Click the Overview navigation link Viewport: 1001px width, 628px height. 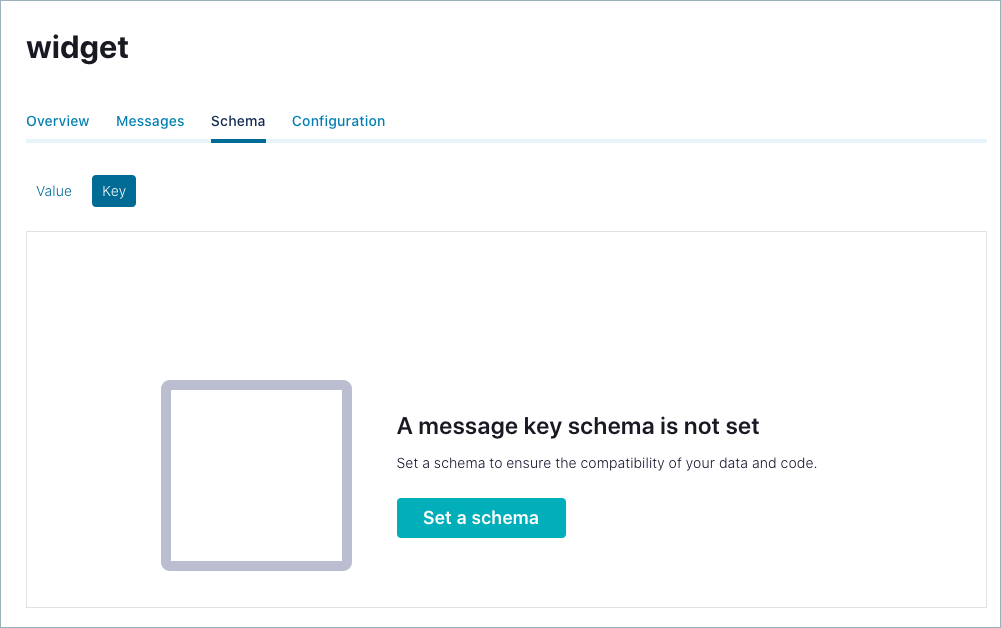pos(57,121)
